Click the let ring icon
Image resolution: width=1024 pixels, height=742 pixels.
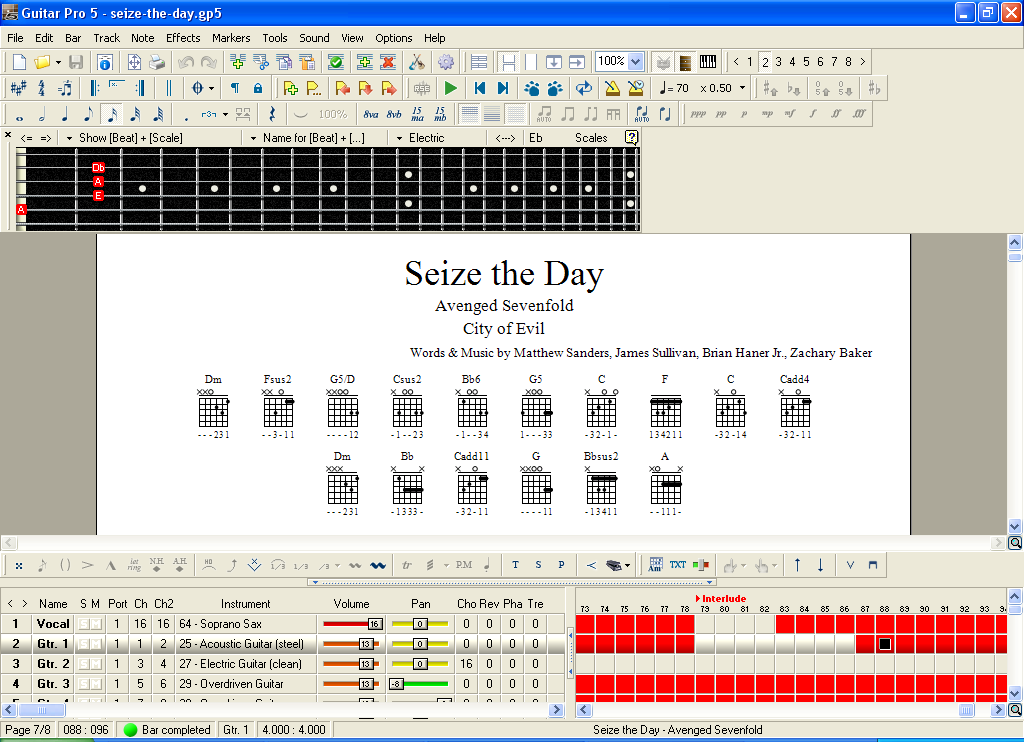[134, 565]
